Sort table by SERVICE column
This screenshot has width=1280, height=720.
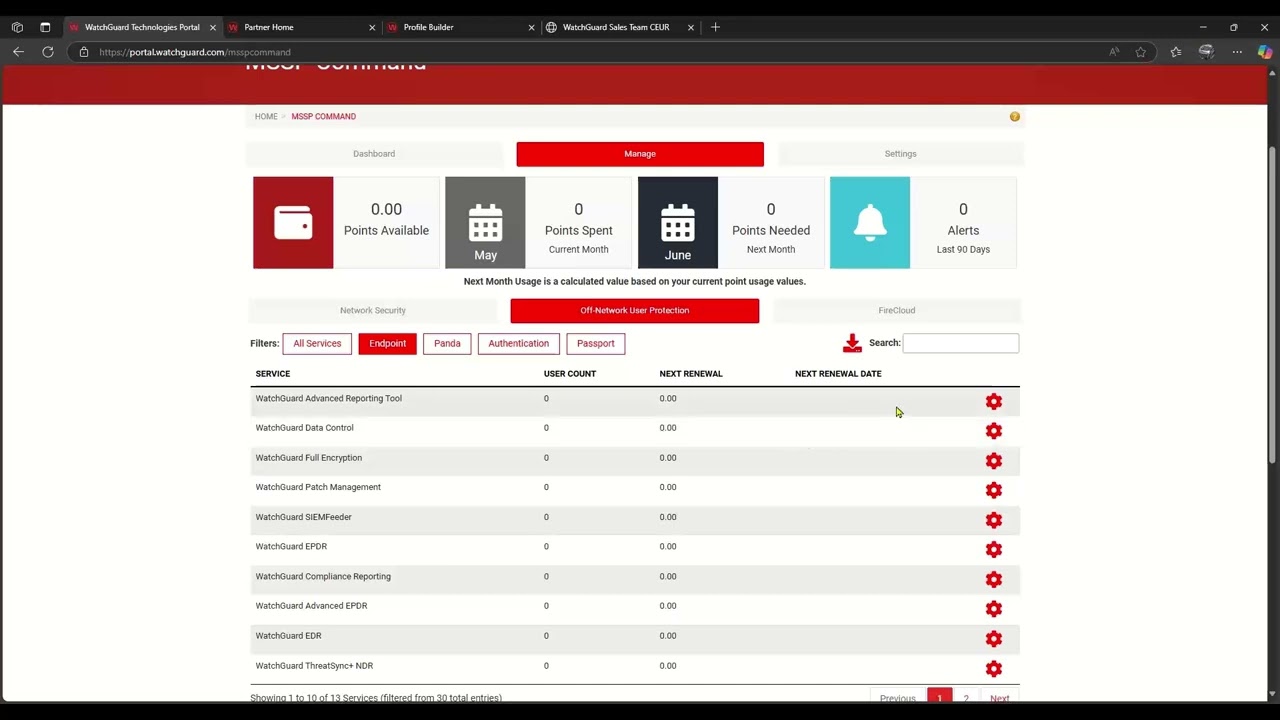tap(273, 374)
